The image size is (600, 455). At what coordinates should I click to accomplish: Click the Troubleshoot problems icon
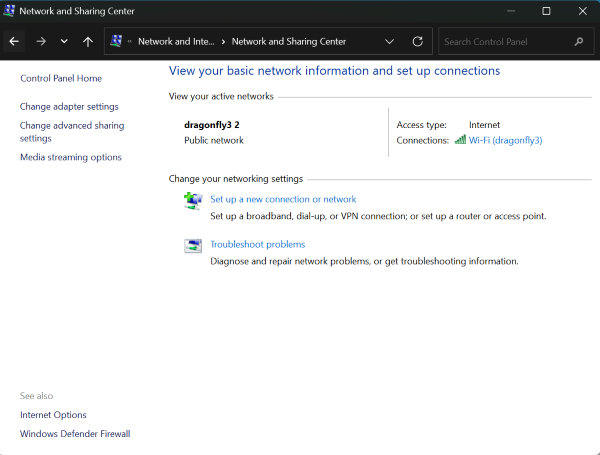193,246
